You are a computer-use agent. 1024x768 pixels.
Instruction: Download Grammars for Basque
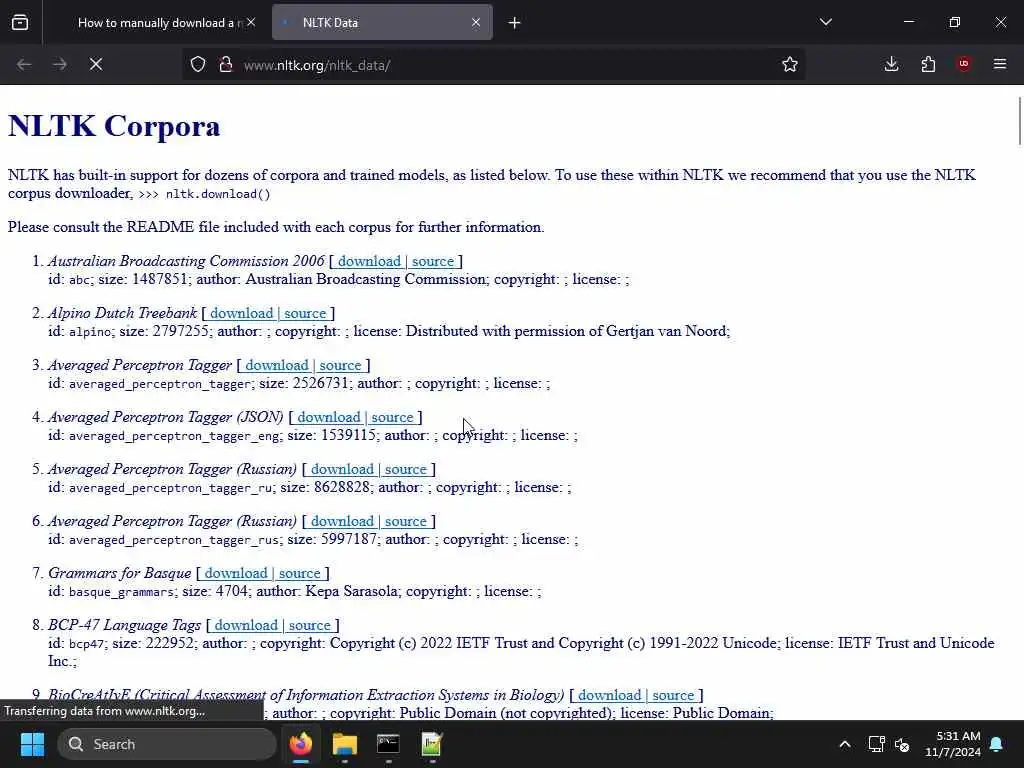(x=236, y=573)
